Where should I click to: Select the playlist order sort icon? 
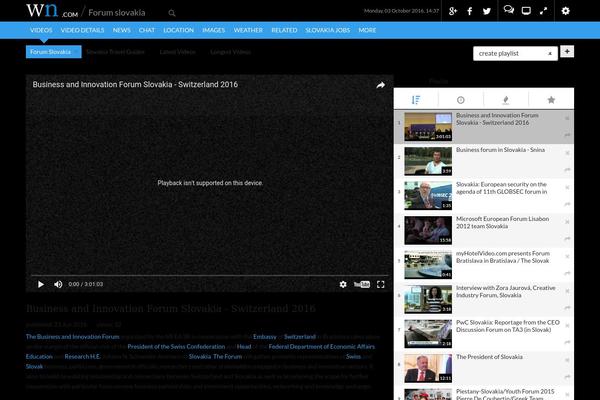pyautogui.click(x=416, y=100)
